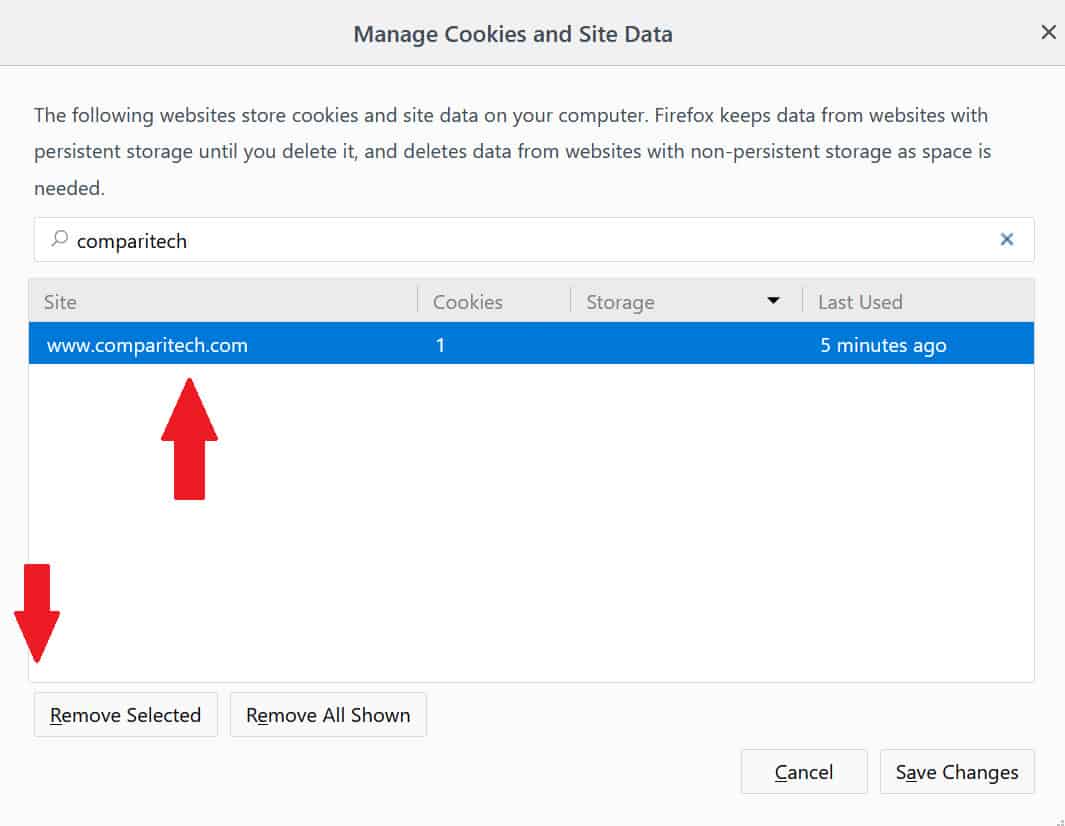Sort list by Last Used column
The height and width of the screenshot is (826, 1065).
(918, 302)
